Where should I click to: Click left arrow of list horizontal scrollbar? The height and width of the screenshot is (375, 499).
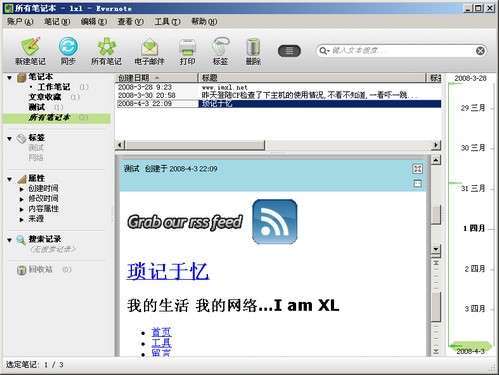120,145
